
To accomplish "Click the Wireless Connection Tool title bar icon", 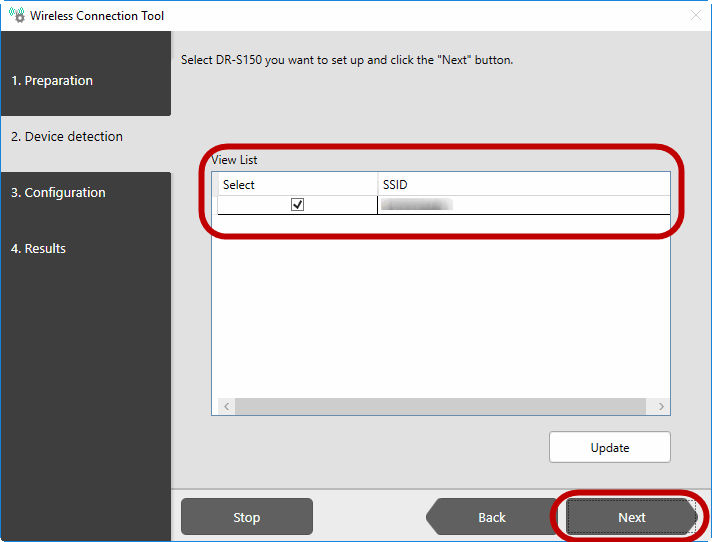I will (x=16, y=16).
